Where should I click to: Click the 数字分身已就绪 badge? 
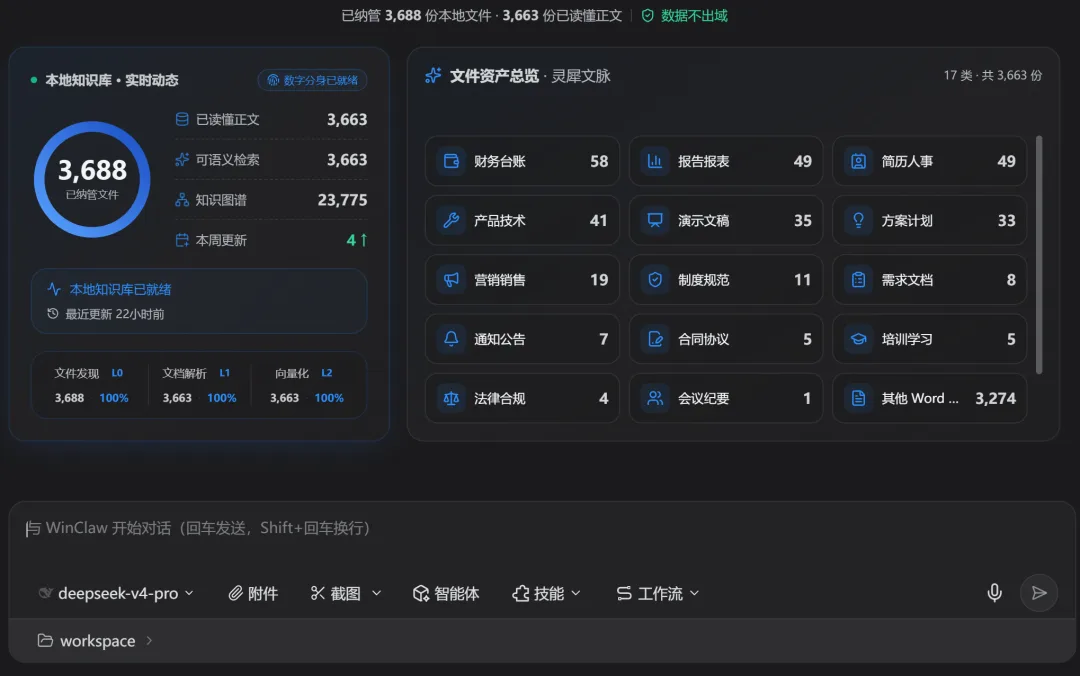pyautogui.click(x=312, y=80)
